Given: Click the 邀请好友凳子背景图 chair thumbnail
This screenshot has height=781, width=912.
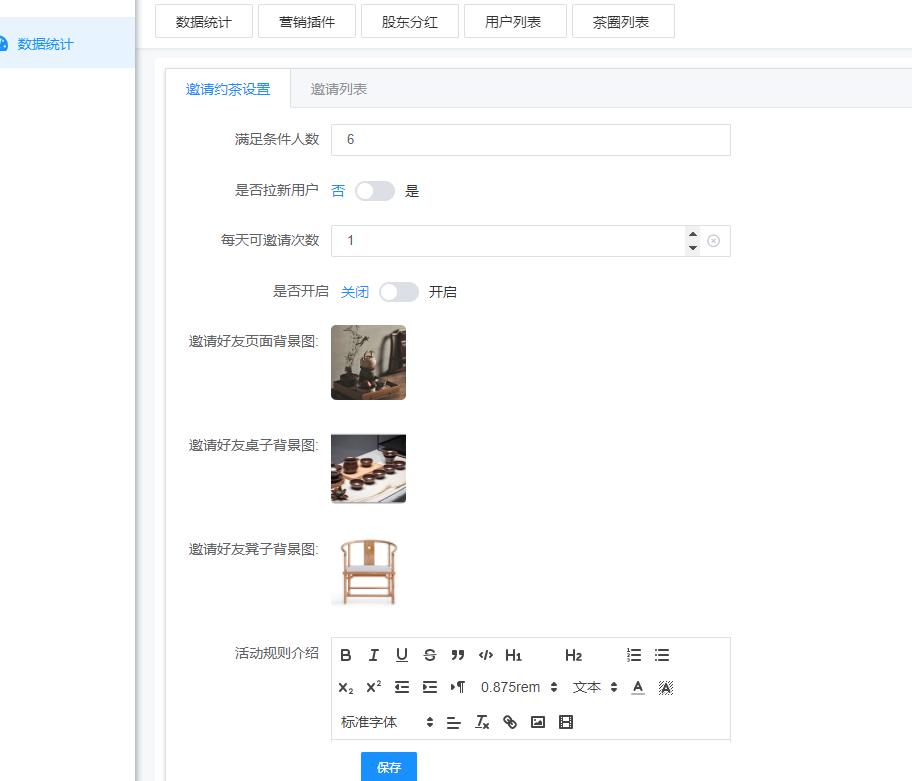Looking at the screenshot, I should click(368, 571).
